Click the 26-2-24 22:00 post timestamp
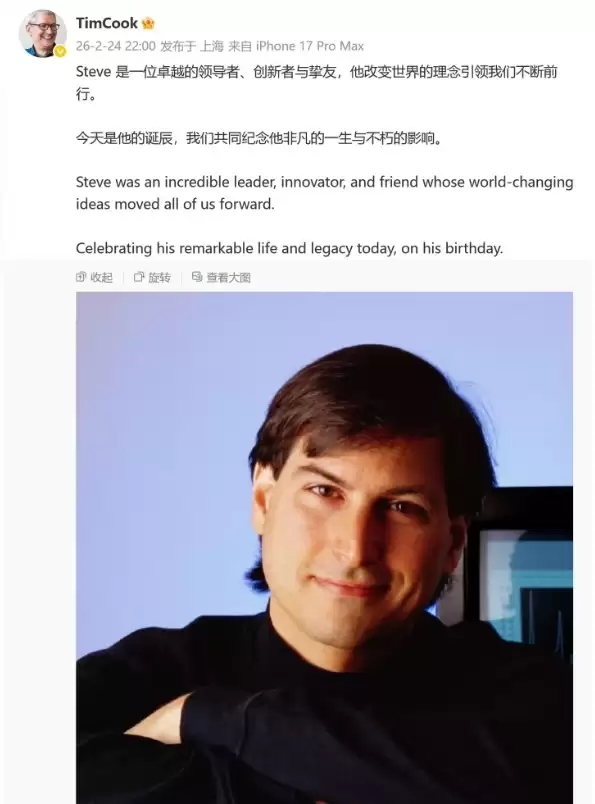This screenshot has height=804, width=595. tap(115, 46)
